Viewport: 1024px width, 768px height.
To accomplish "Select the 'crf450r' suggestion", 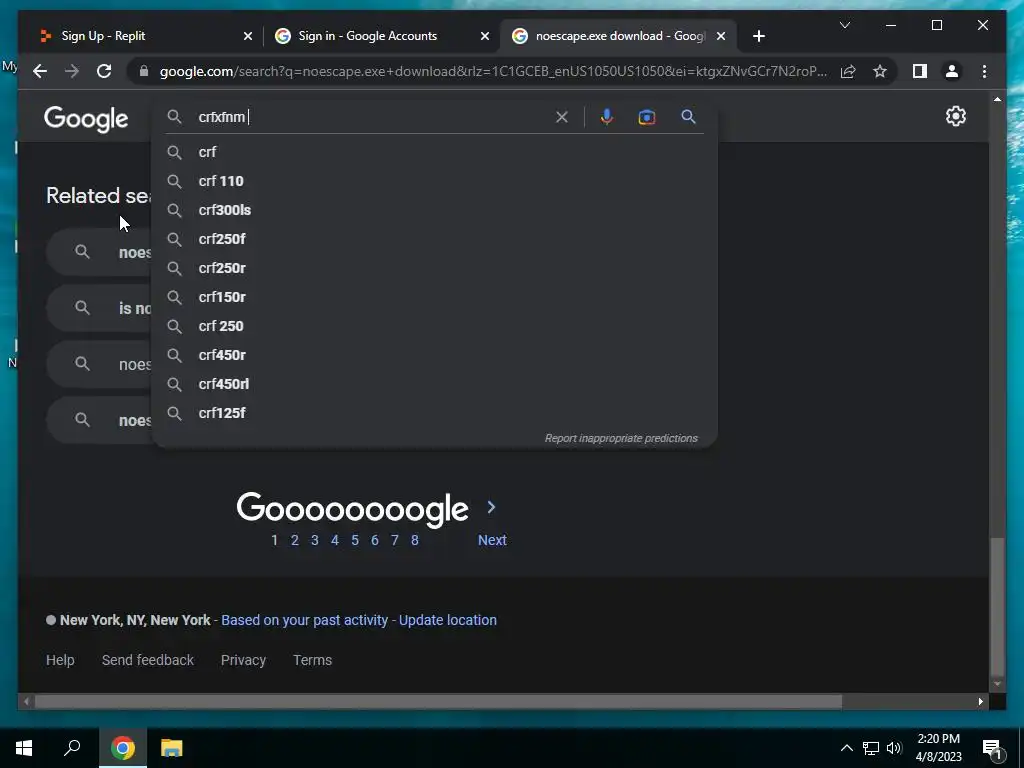I will [434, 355].
